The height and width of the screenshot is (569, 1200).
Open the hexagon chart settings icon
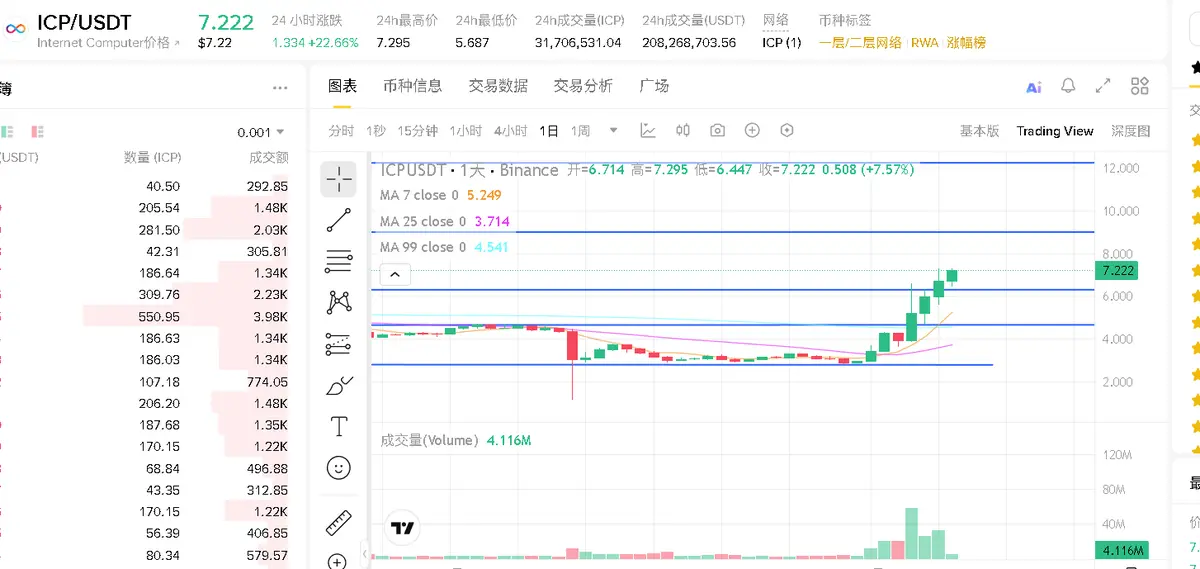(787, 130)
